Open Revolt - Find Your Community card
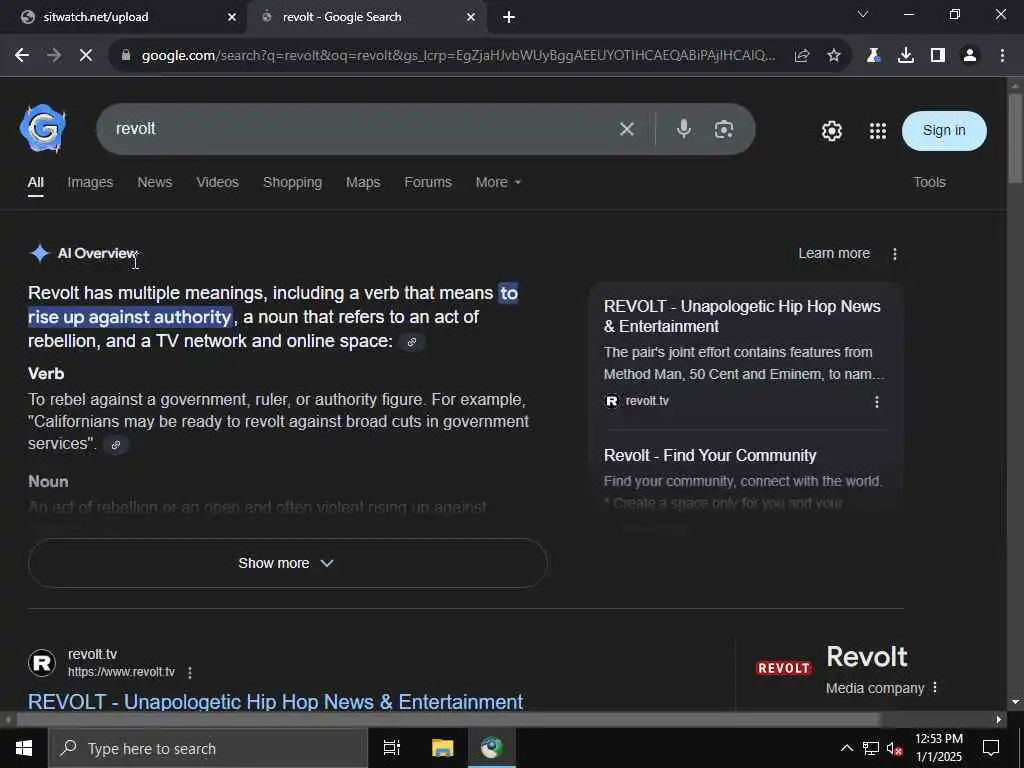Viewport: 1024px width, 768px height. (710, 455)
